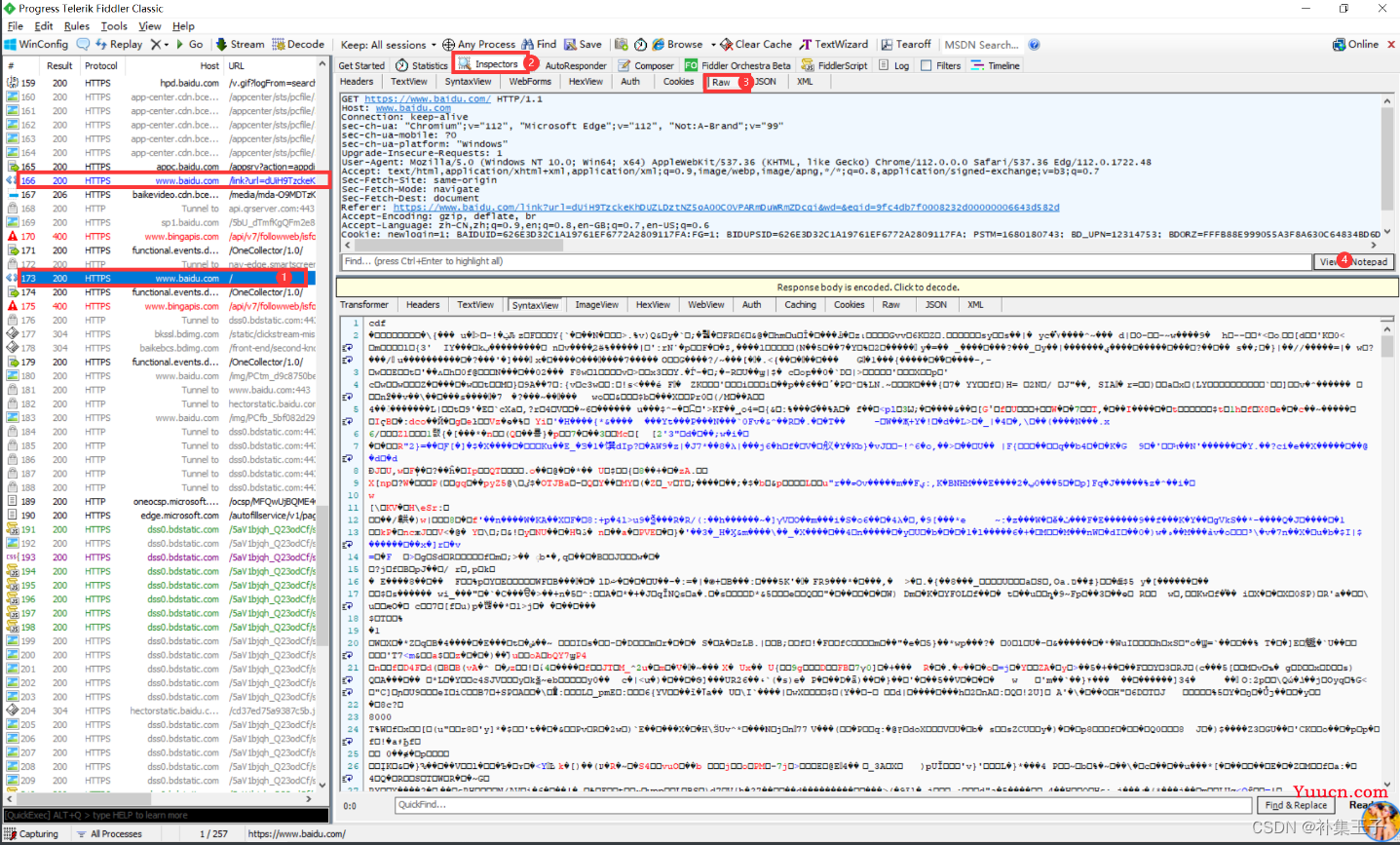Viewport: 1400px width, 845px height.
Task: Click the session list vertical scrollbar
Action: [x=322, y=425]
